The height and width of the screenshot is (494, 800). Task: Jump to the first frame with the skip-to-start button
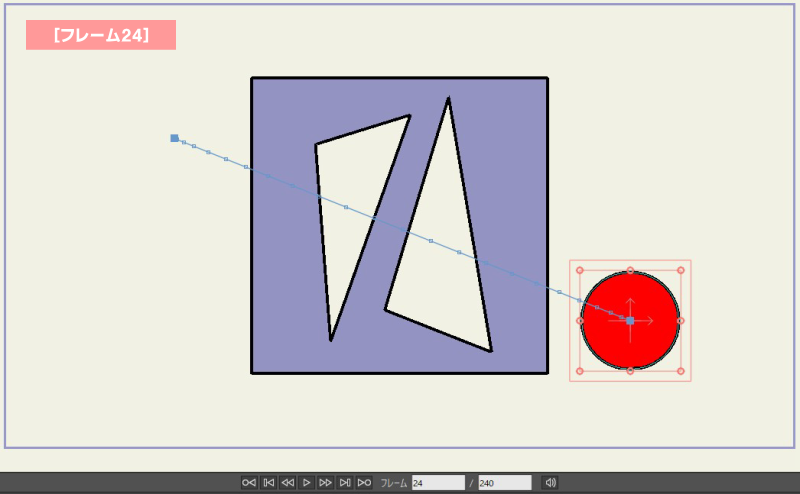[x=268, y=482]
